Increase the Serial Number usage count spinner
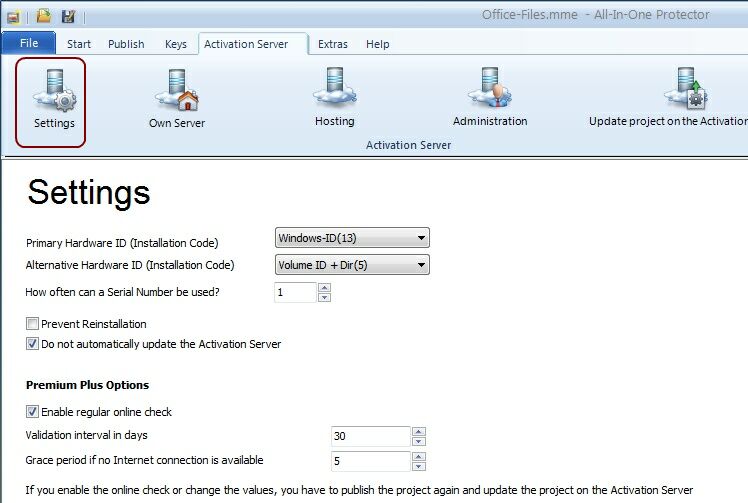This screenshot has width=748, height=503. [324, 288]
